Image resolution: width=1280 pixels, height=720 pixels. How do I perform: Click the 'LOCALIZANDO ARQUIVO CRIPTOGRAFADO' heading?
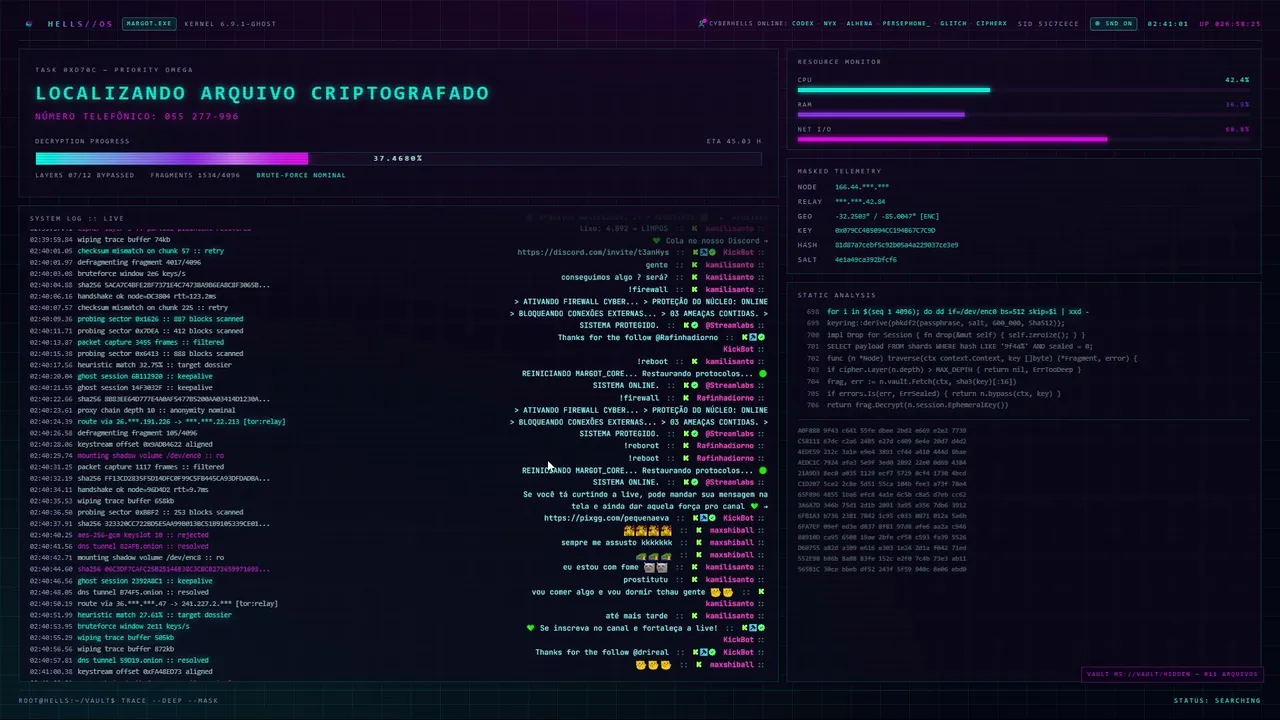click(x=262, y=93)
